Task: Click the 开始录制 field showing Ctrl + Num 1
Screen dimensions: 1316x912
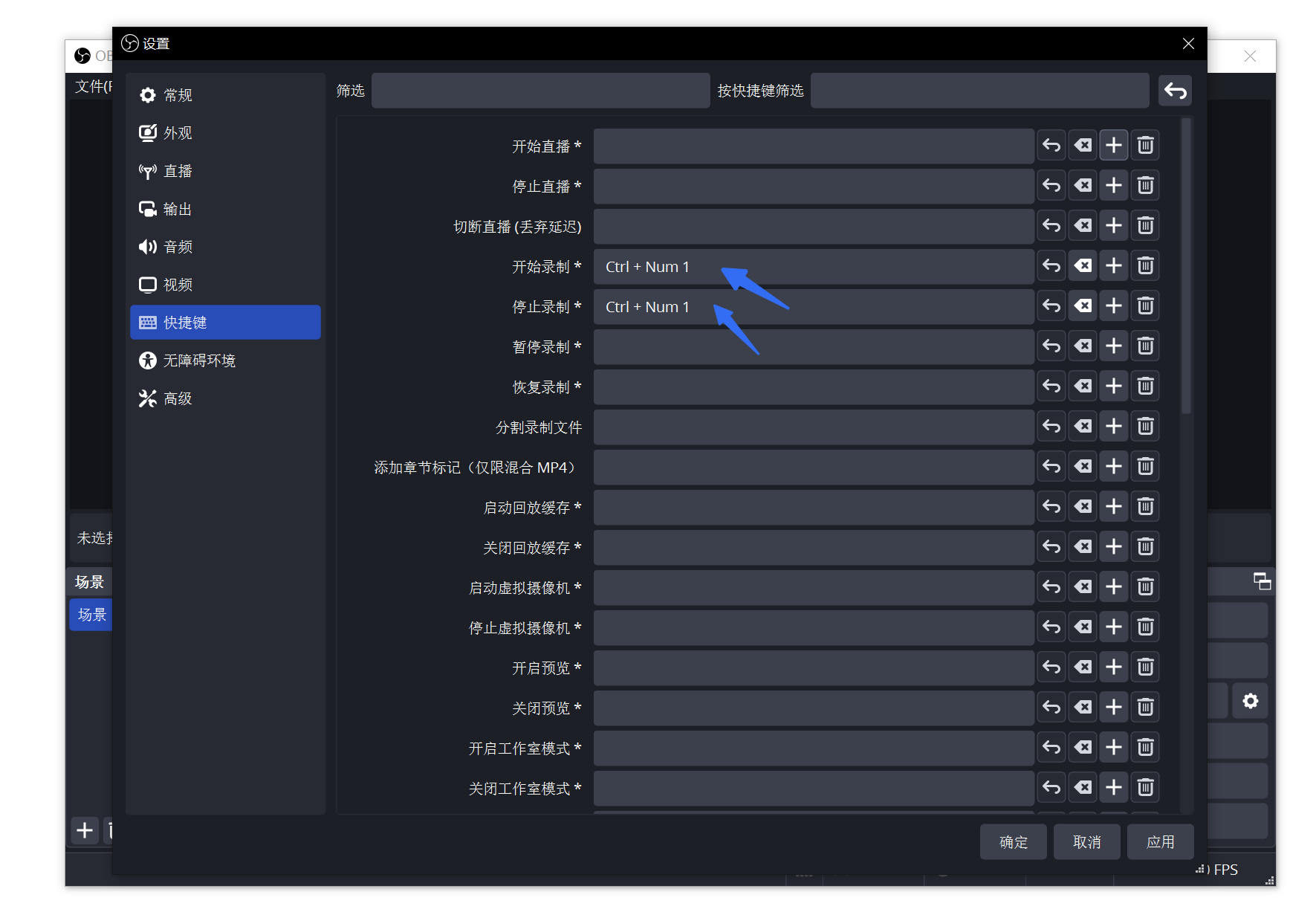Action: 814,266
